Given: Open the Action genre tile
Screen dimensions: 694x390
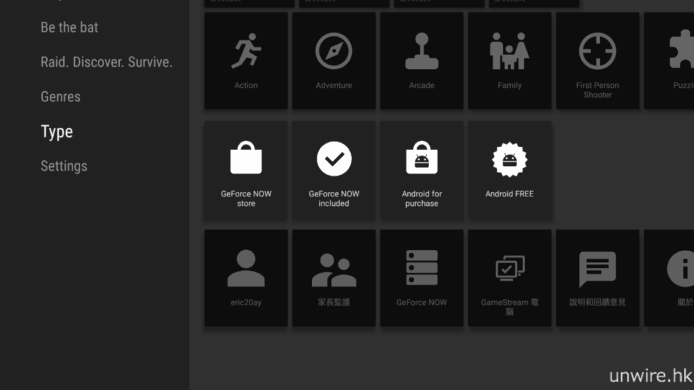Looking at the screenshot, I should (246, 61).
